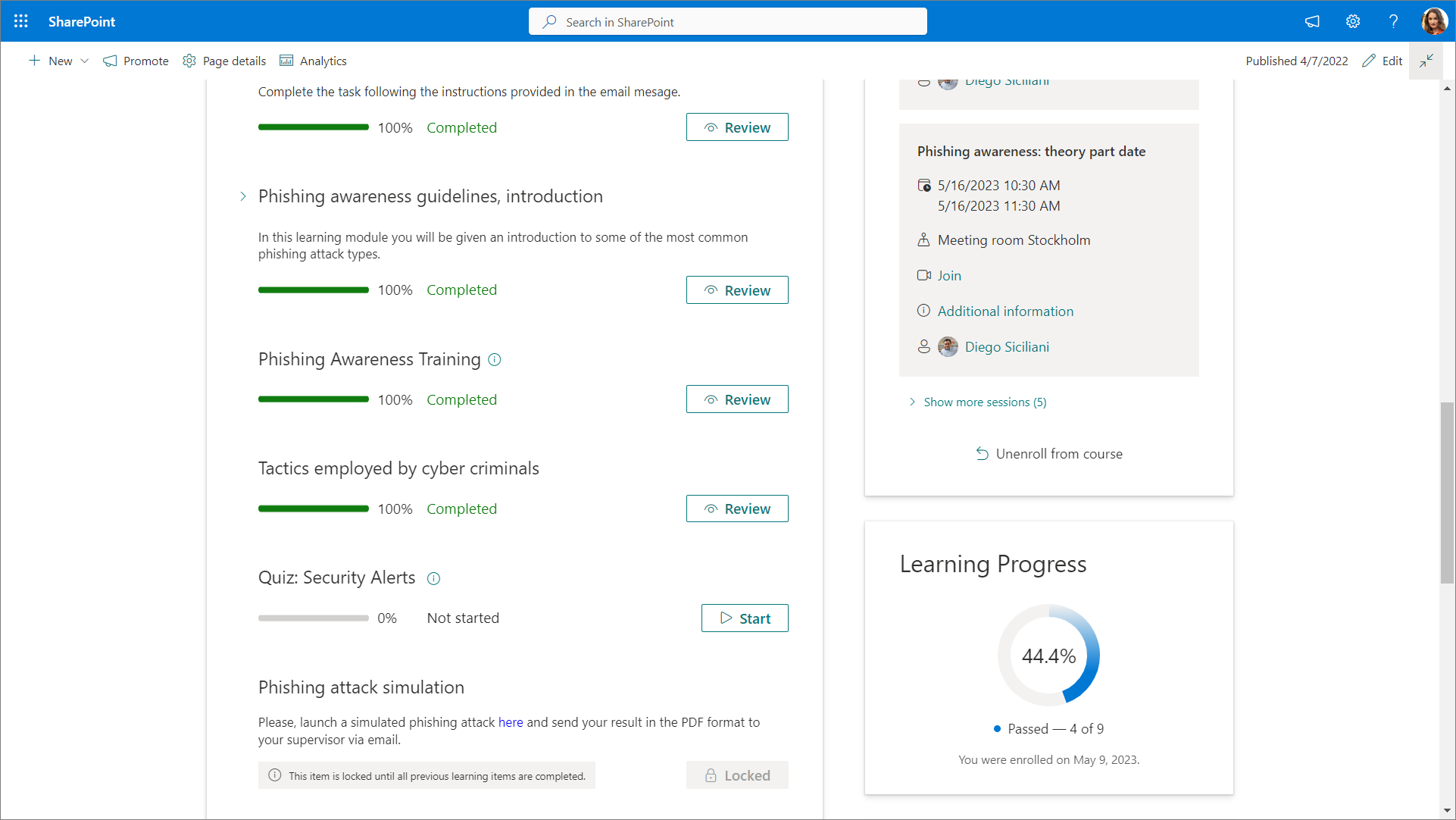Open the 'here' simulated phishing link
This screenshot has height=820, width=1456.
click(x=510, y=722)
